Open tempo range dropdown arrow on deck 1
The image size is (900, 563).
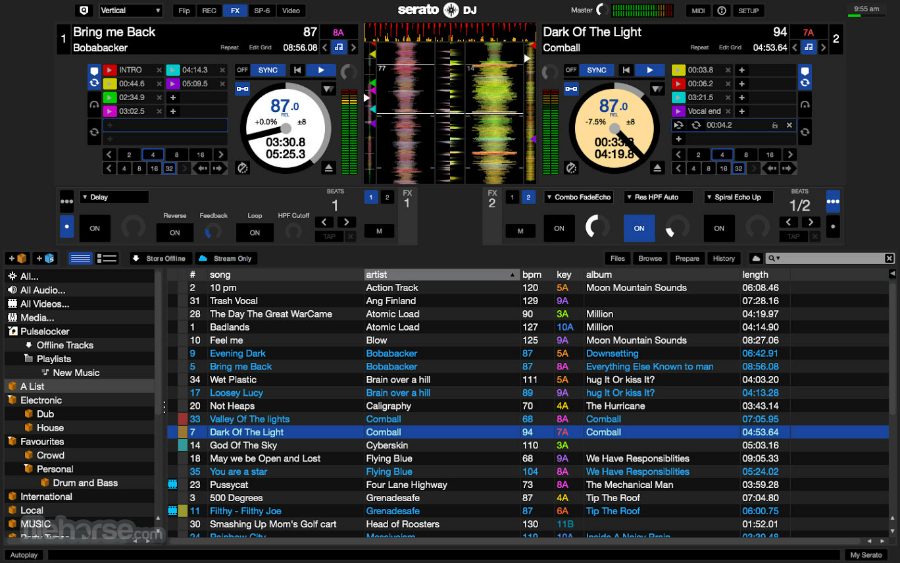pos(328,90)
